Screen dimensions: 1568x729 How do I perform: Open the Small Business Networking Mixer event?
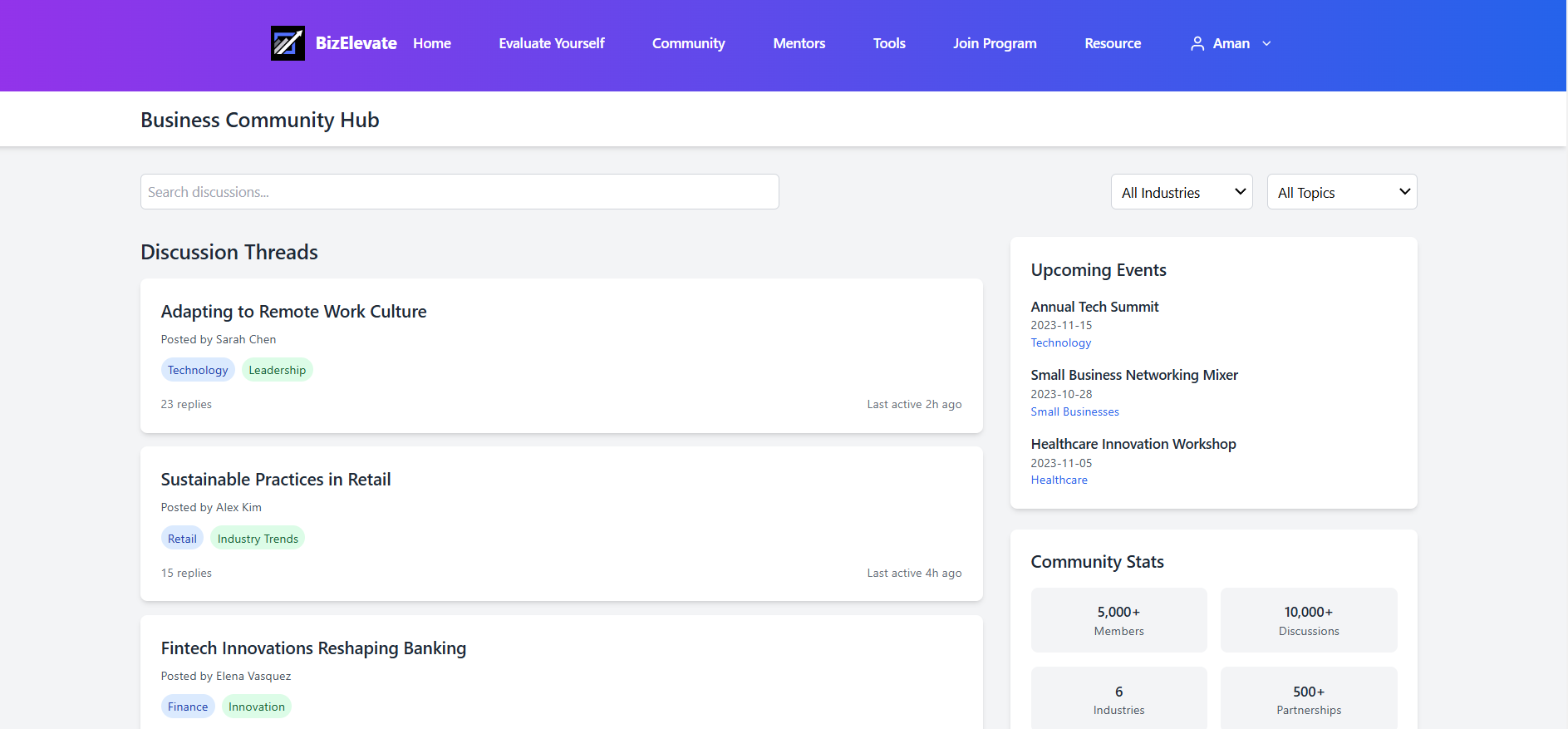[x=1134, y=375]
